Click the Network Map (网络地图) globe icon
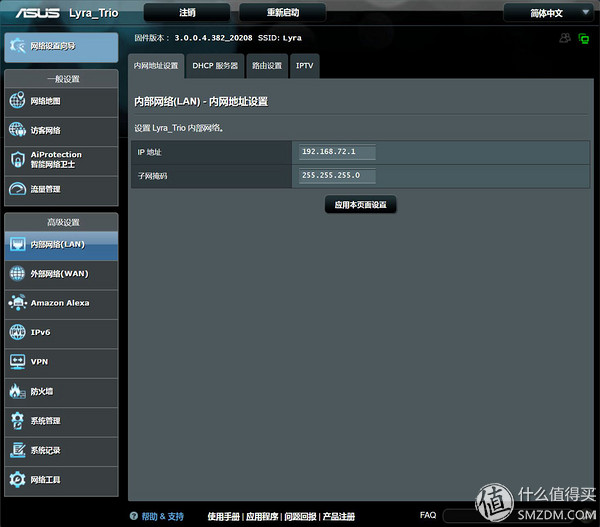This screenshot has width=600, height=527. 17,100
